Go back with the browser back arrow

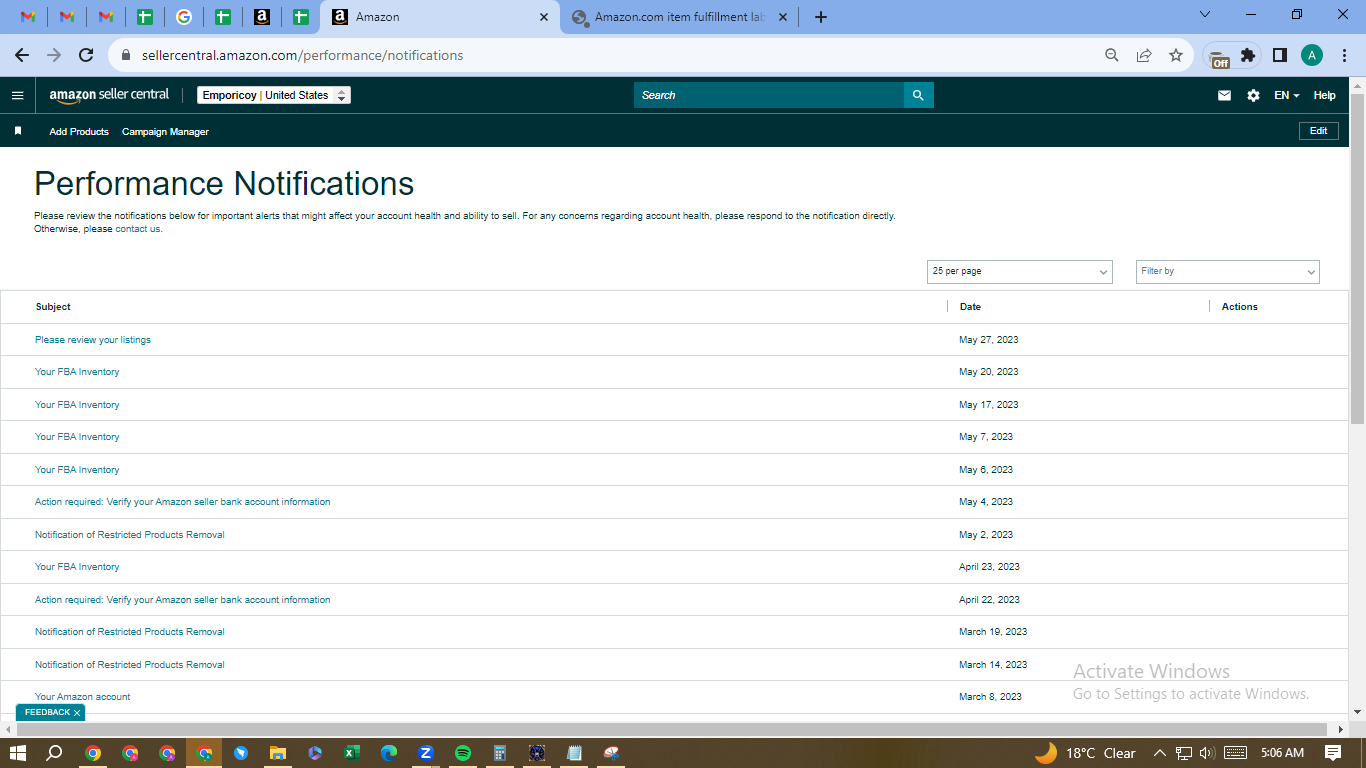click(22, 55)
